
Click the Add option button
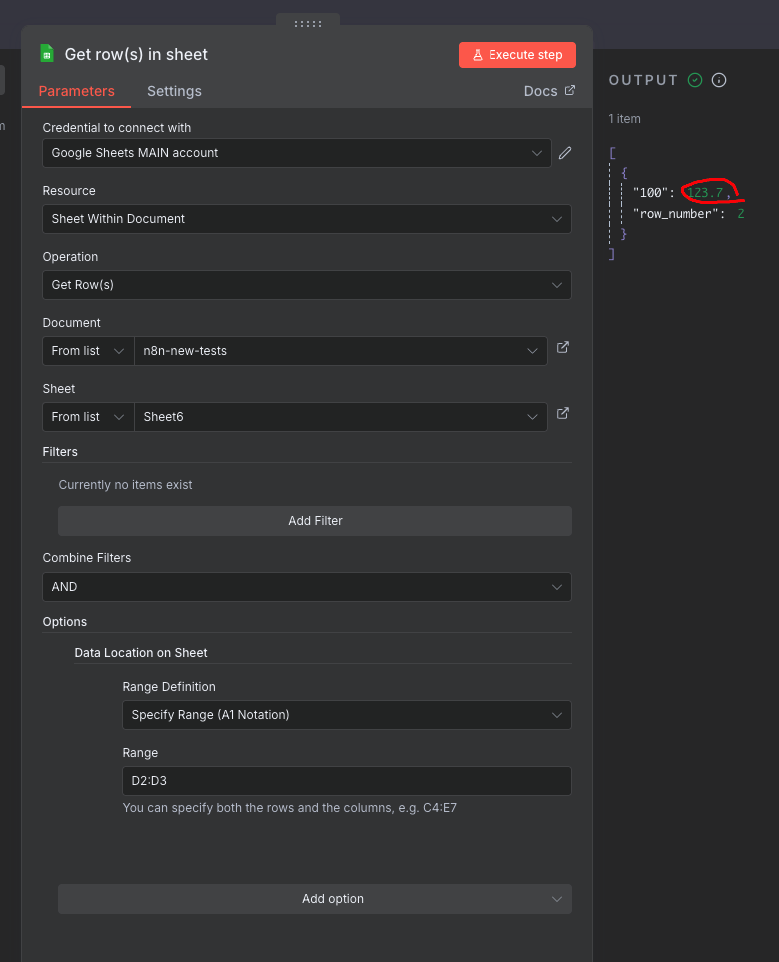[315, 899]
